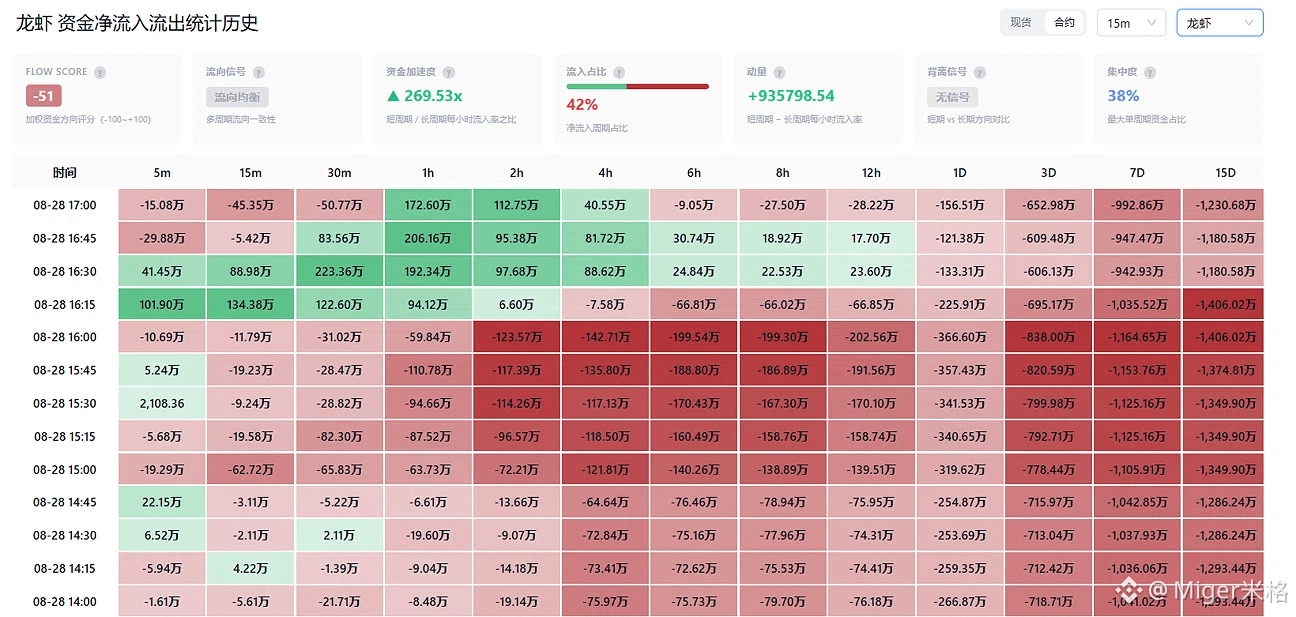Click the -51 flow score badge

(43, 96)
